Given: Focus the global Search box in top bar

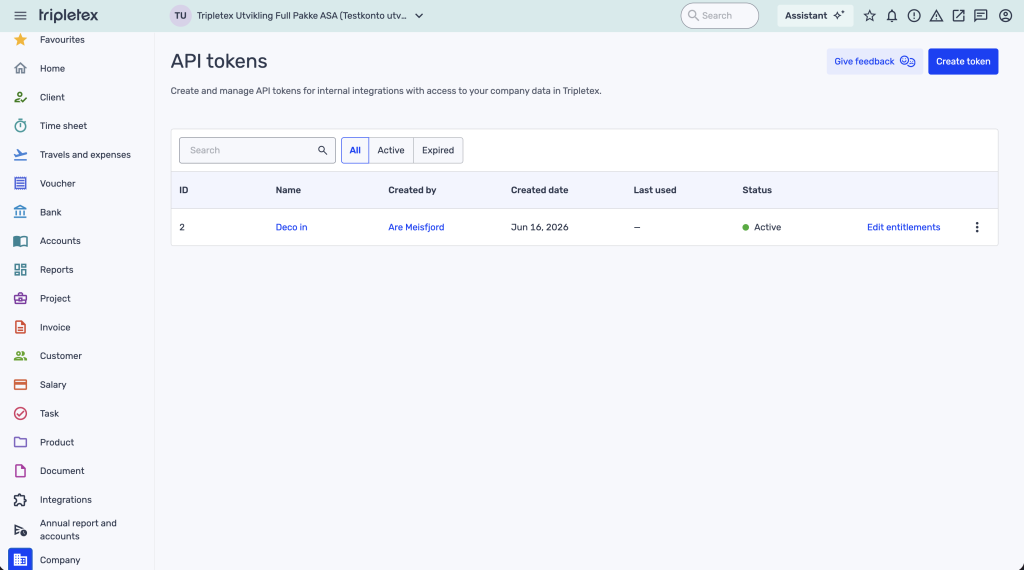Looking at the screenshot, I should pyautogui.click(x=719, y=16).
